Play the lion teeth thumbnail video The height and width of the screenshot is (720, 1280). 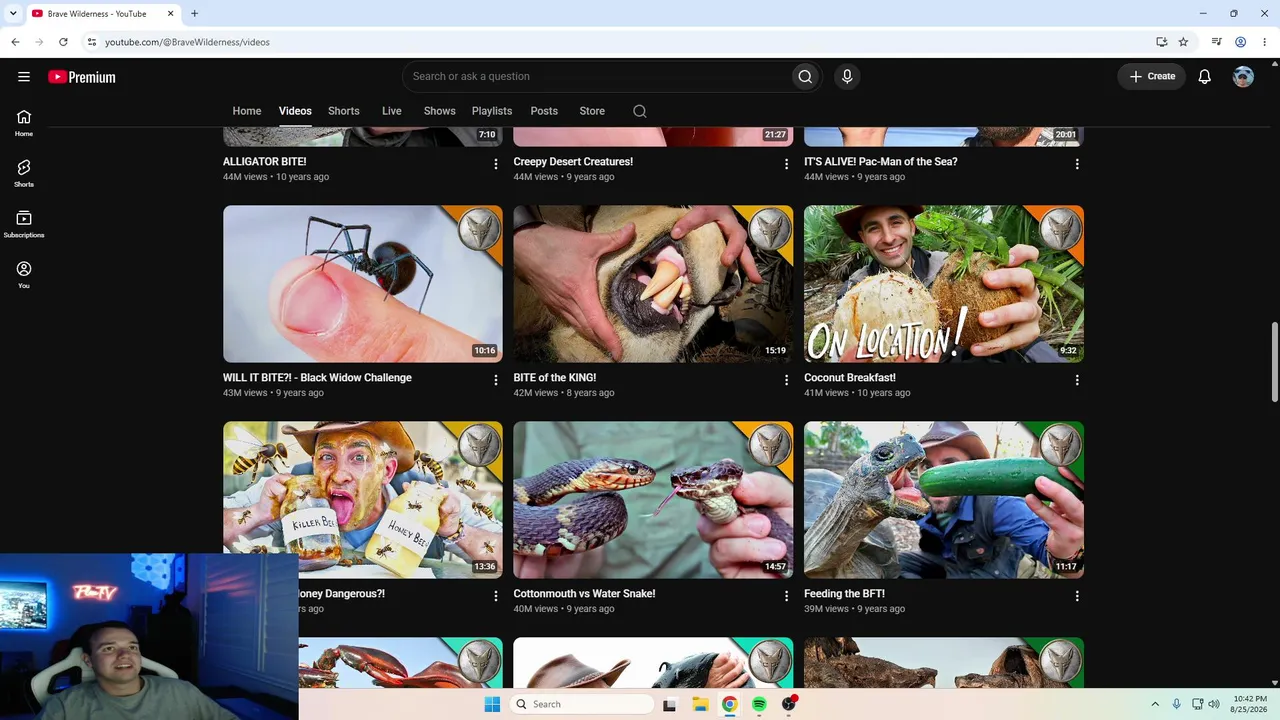coord(653,284)
